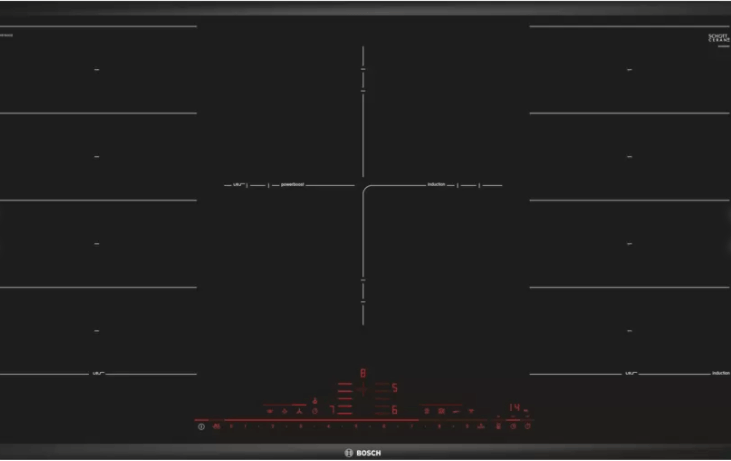Tap the powerboost label on the cooktop
The image size is (731, 461).
(292, 185)
